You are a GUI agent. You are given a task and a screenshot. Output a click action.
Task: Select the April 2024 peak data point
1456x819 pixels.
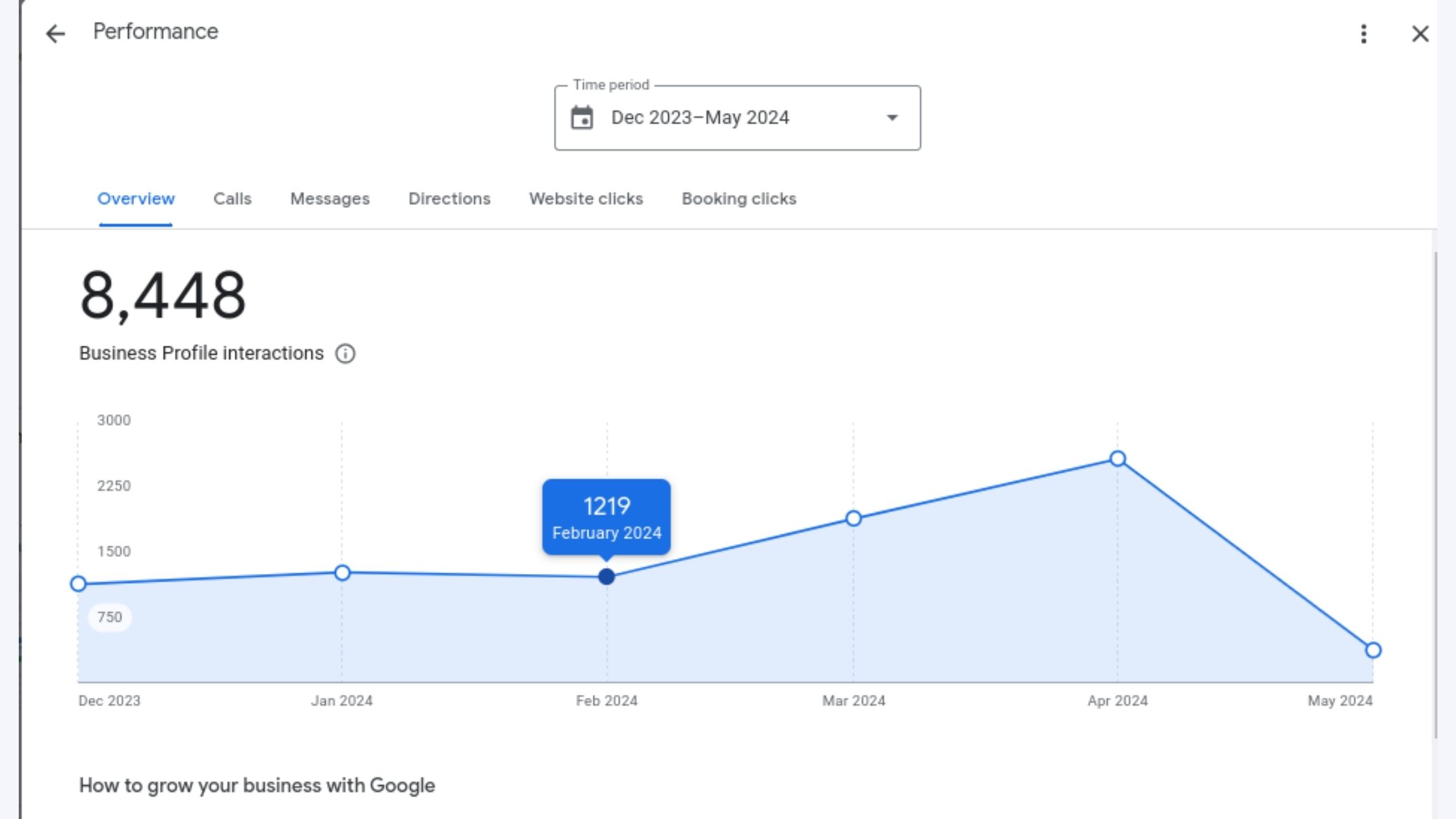coord(1117,459)
